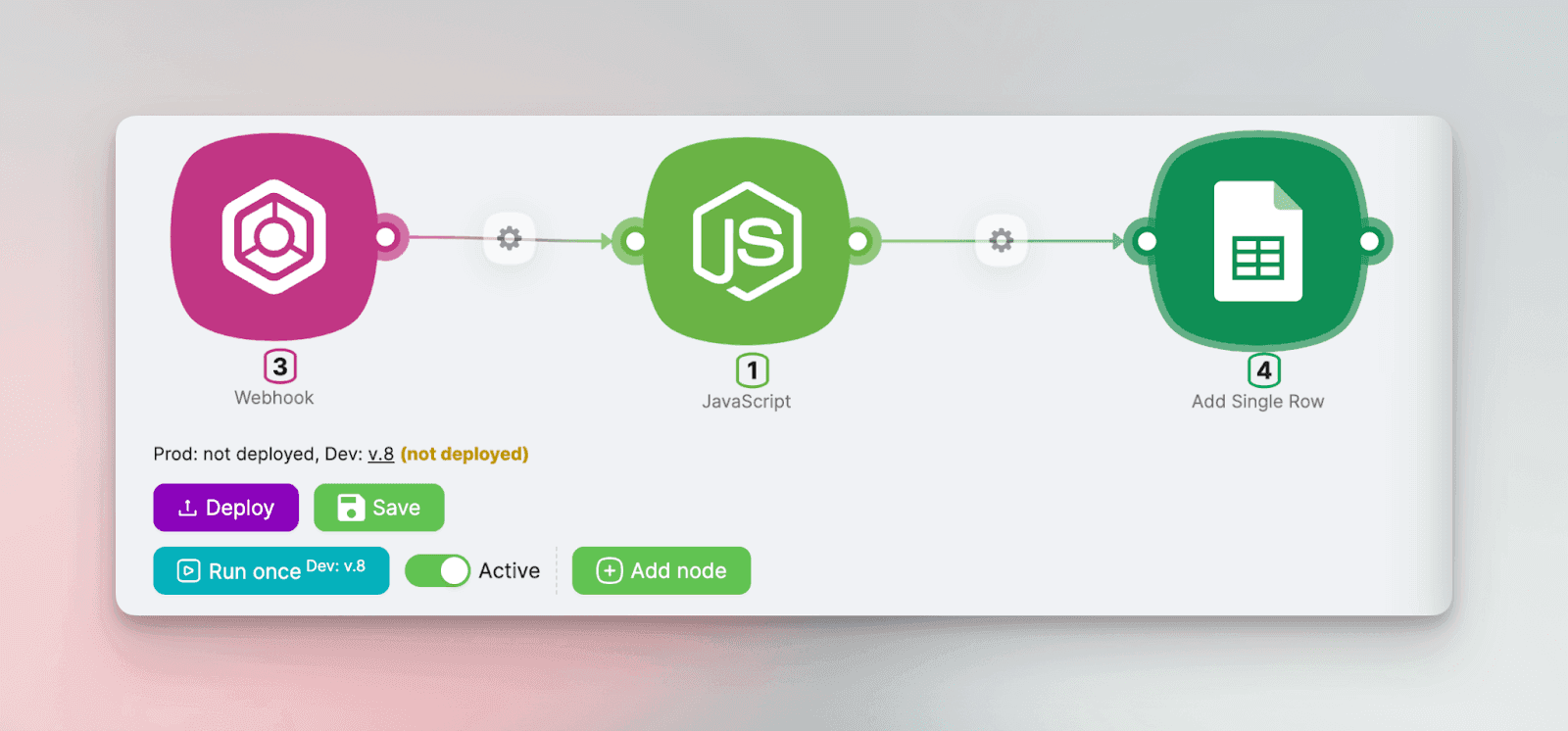This screenshot has width=1568, height=731.
Task: Add a new node to the workflow
Action: [661, 570]
